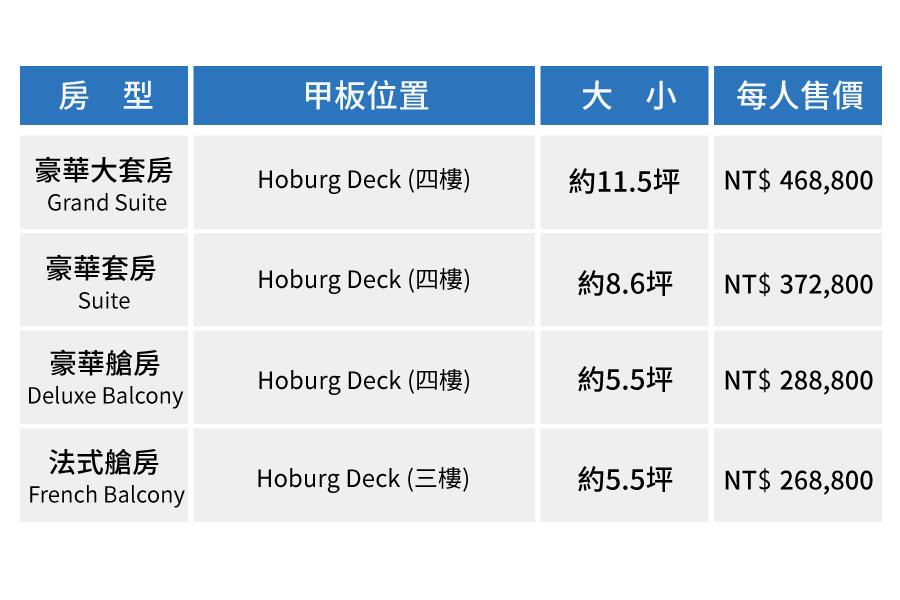Image resolution: width=900 pixels, height=600 pixels.
Task: Click Grand Suite's Hoburg Deck (四樓) cell
Action: click(x=364, y=180)
